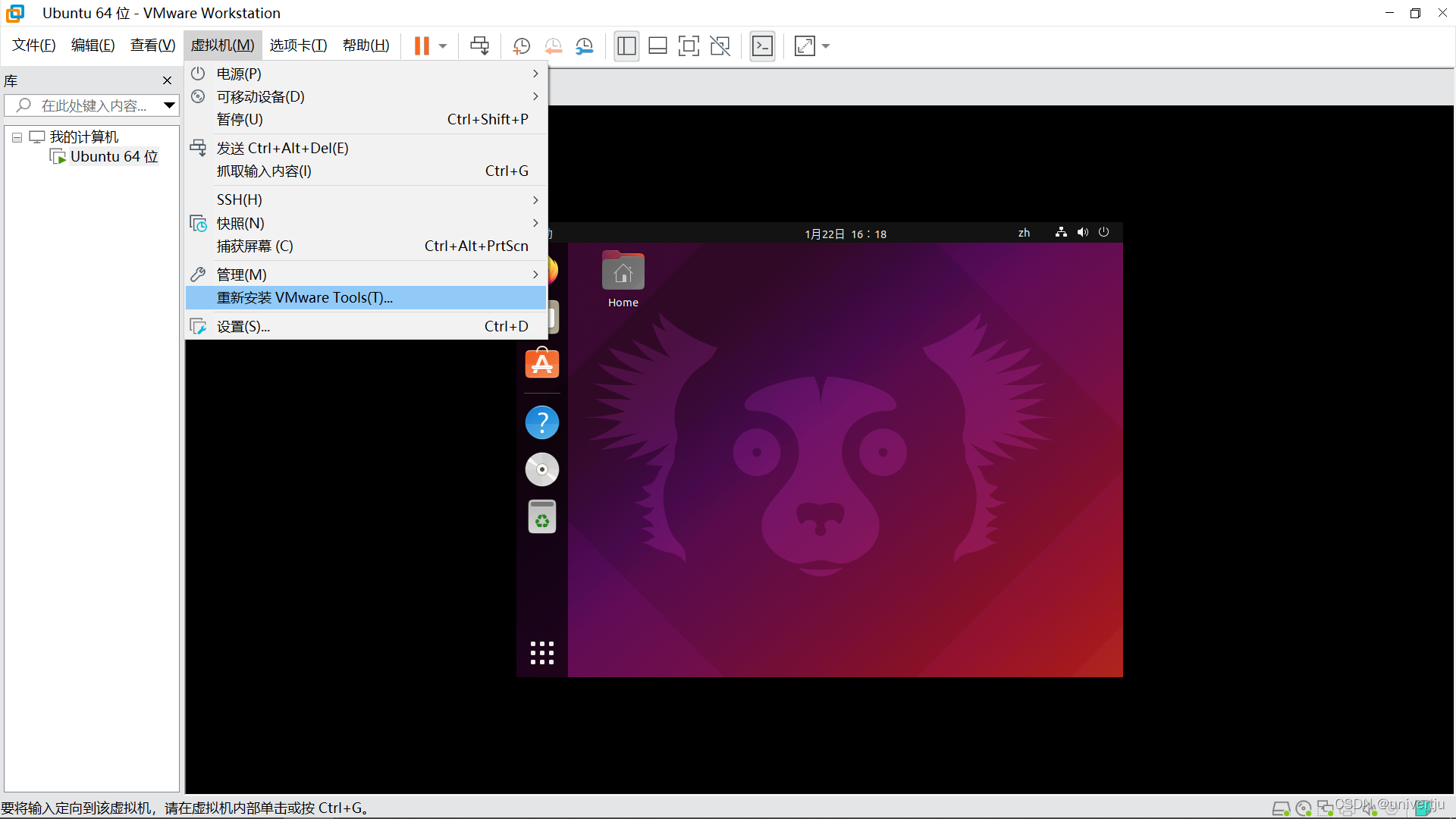Expand the SSH(H) submenu
Screen dimensions: 1456x819
(366, 199)
